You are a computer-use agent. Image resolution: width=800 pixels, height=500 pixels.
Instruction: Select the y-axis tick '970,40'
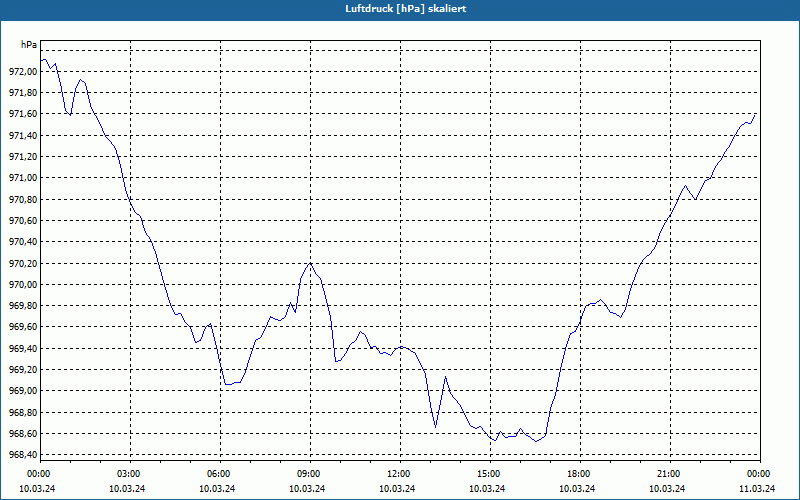23,242
